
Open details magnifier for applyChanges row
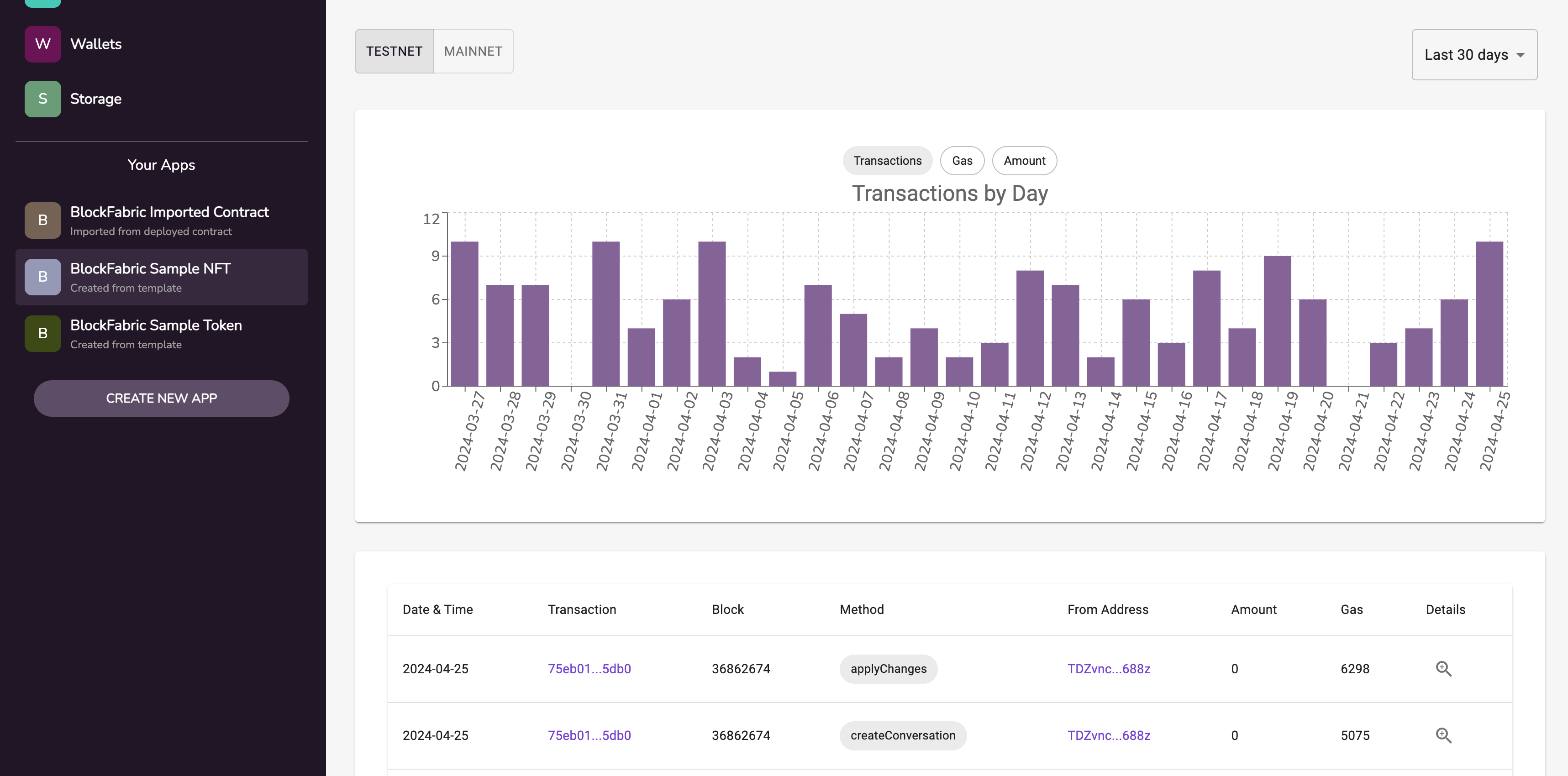pos(1443,668)
